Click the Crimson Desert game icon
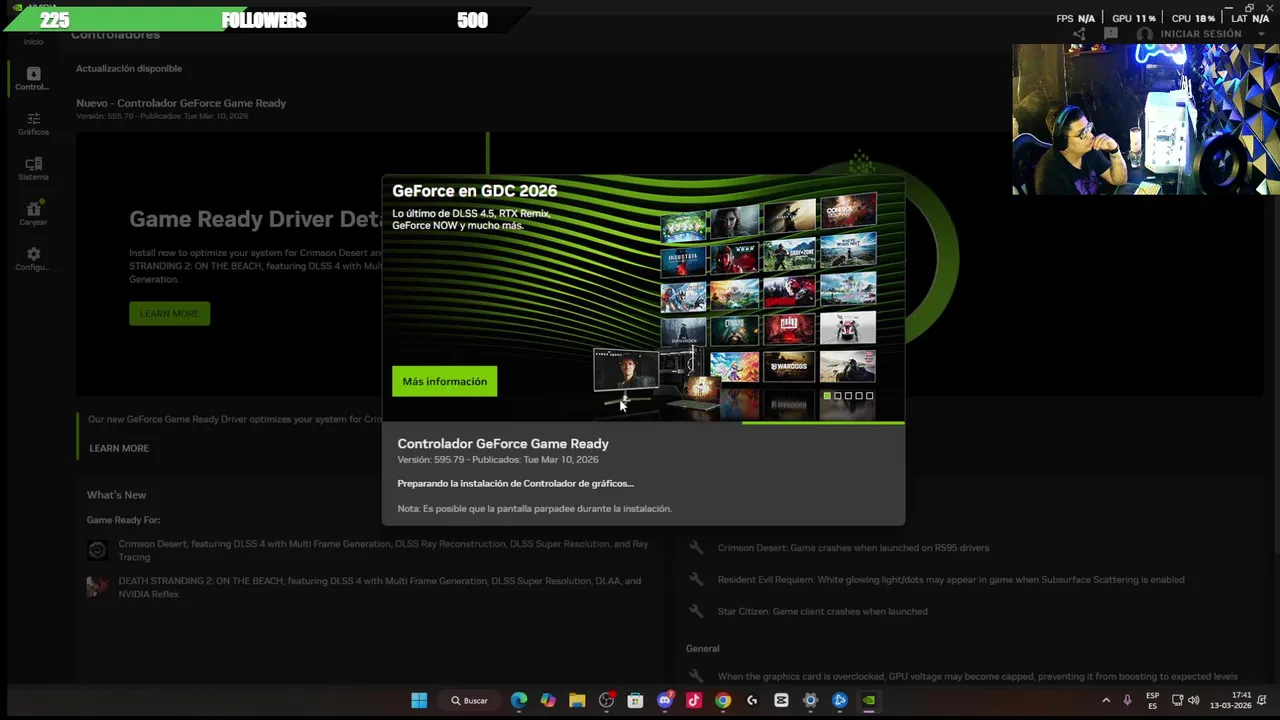 click(x=97, y=549)
